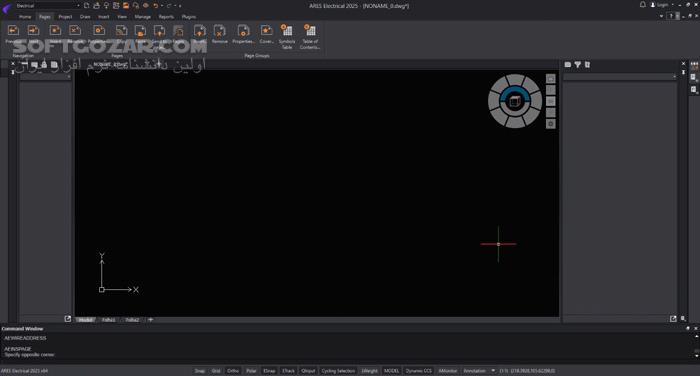Click the notification bell icon
This screenshot has width=700, height=376.
[x=642, y=4]
